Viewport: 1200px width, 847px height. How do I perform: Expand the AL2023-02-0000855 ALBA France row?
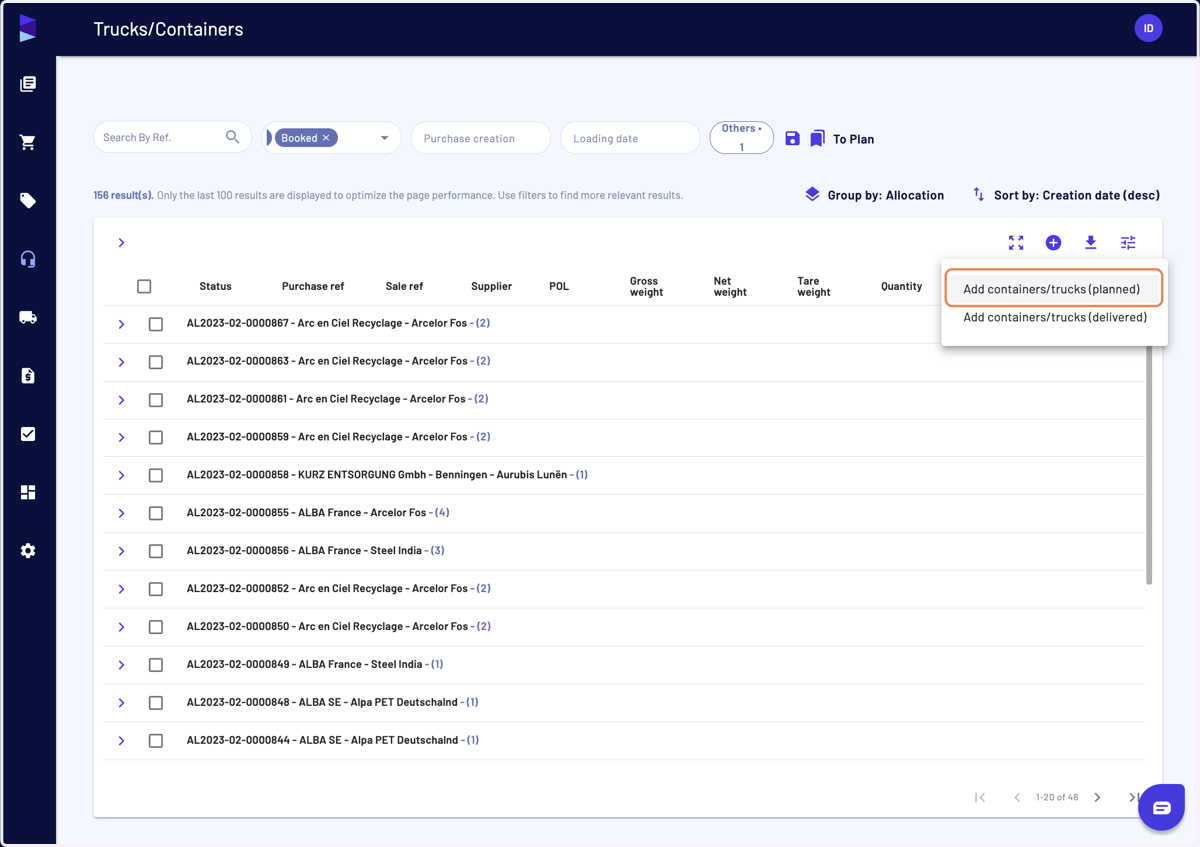[121, 513]
